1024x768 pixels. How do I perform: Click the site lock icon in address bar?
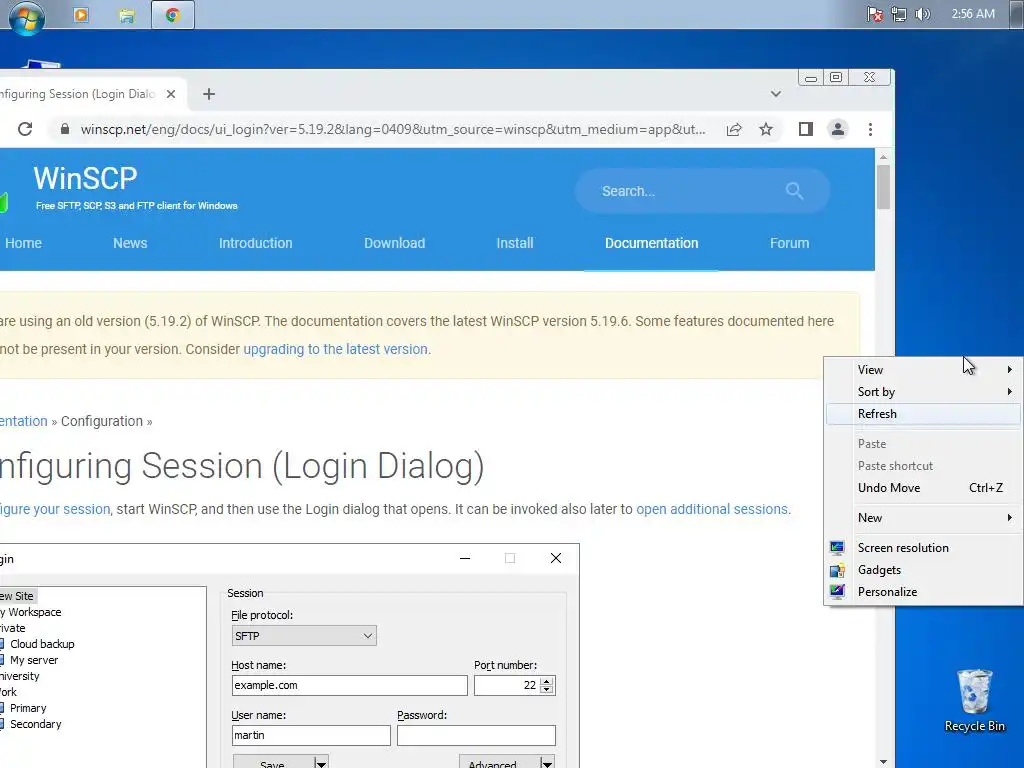tap(64, 129)
